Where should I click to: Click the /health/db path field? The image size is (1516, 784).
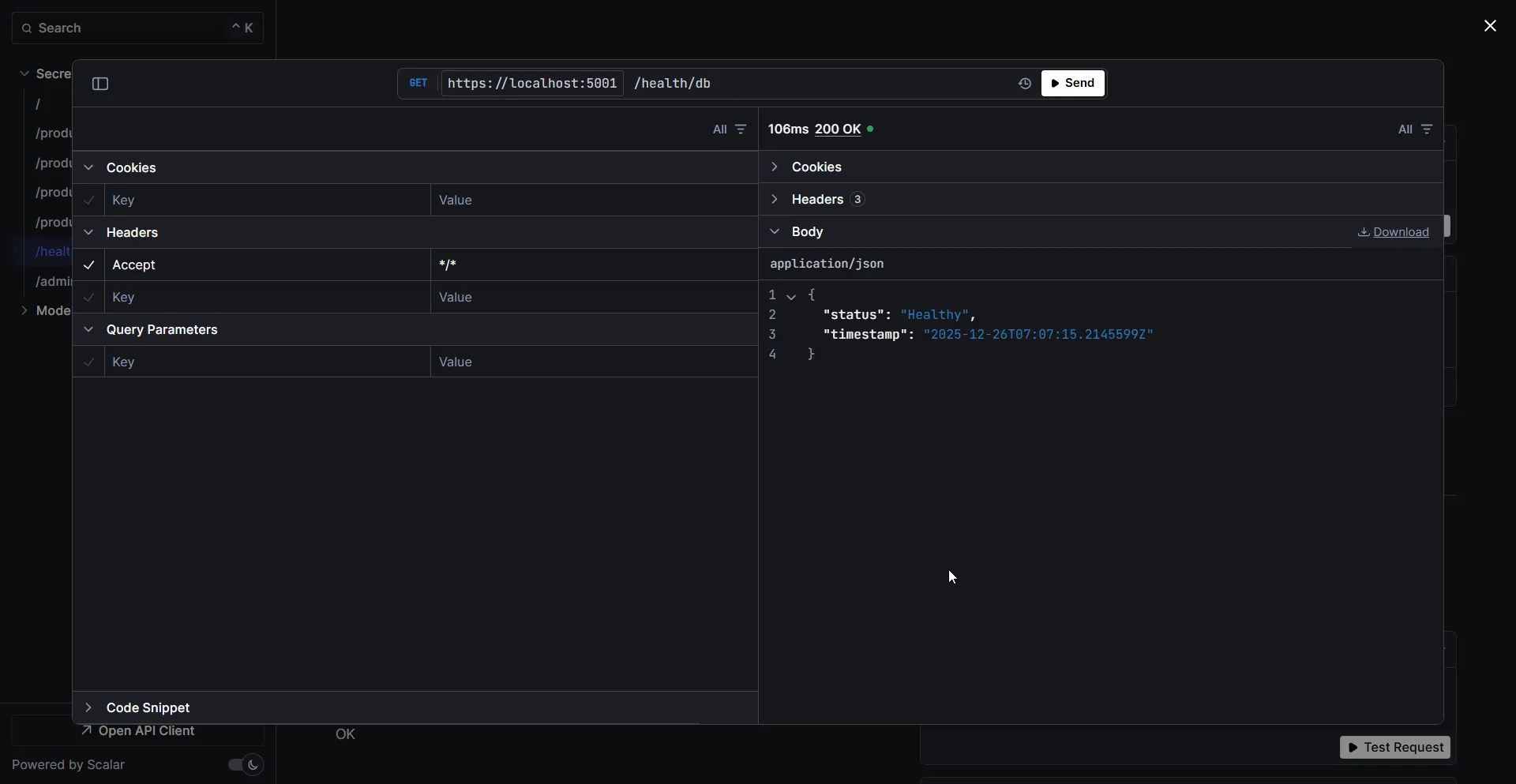673,84
